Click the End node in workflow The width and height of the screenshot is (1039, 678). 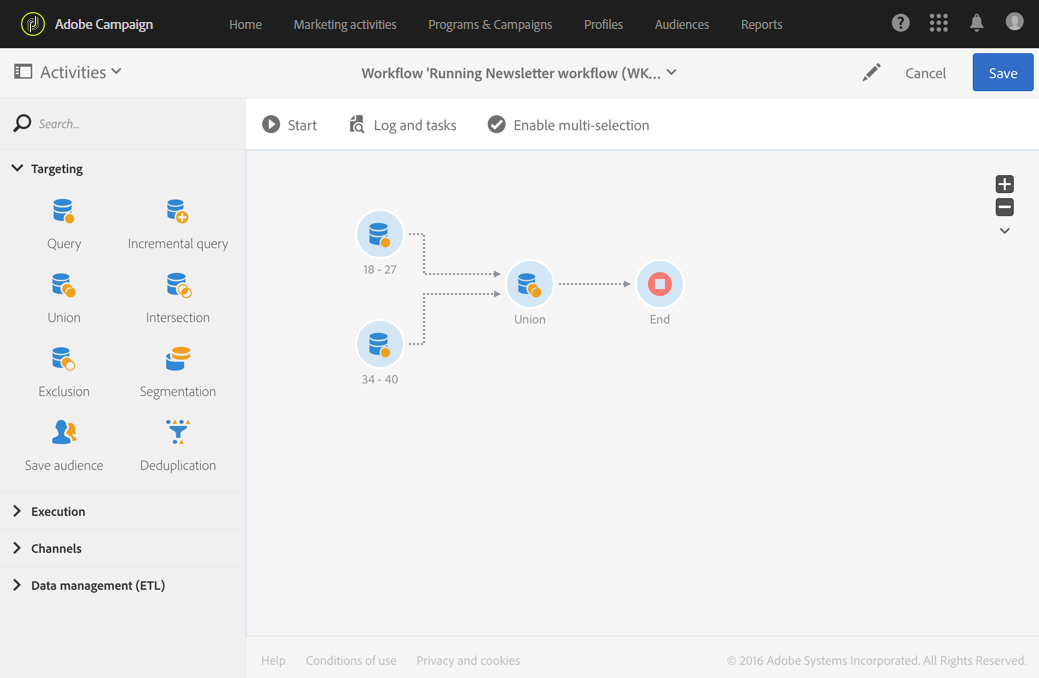(659, 284)
